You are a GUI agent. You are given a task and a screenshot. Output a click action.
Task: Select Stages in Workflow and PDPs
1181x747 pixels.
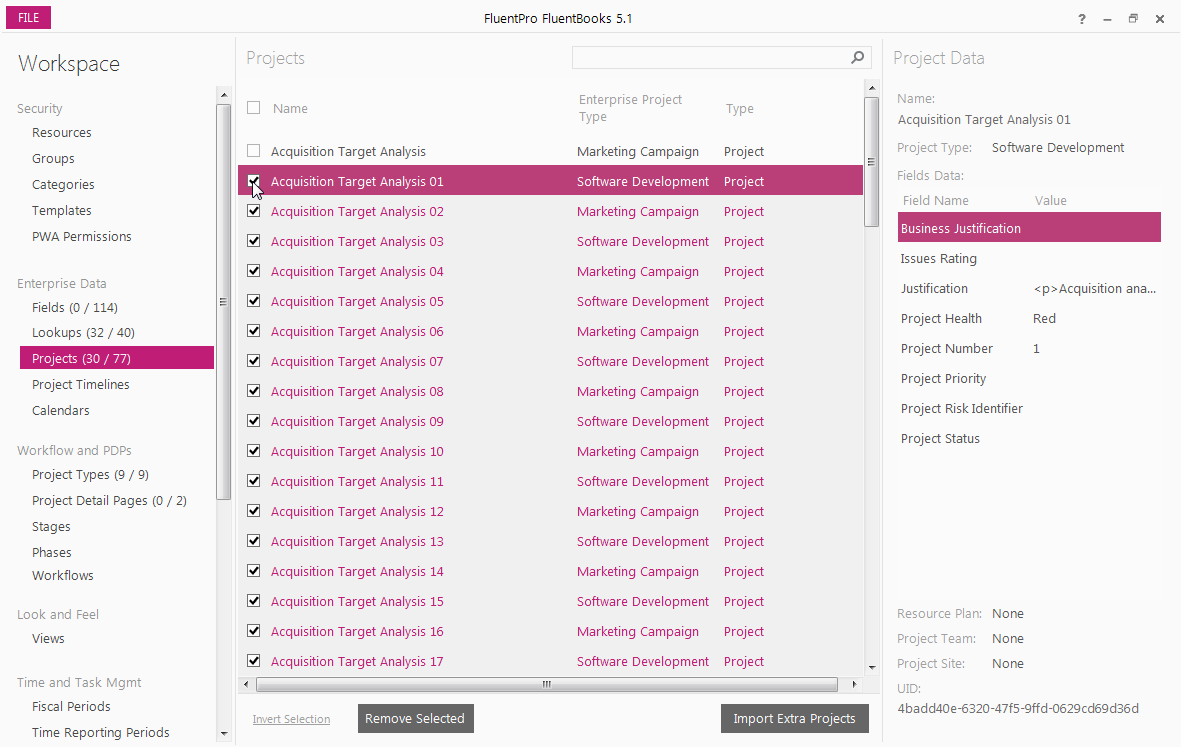(x=51, y=526)
